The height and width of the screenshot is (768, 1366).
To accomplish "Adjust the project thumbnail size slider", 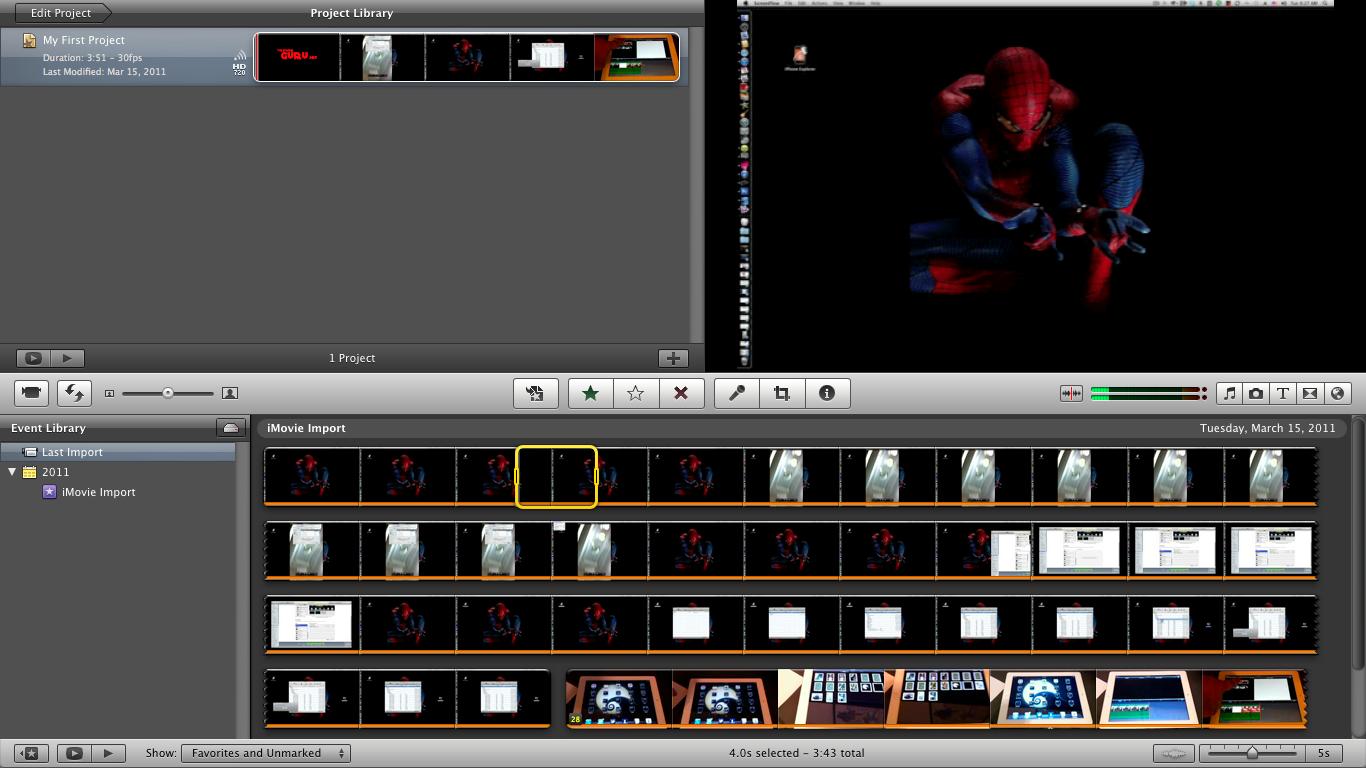I will click(167, 394).
